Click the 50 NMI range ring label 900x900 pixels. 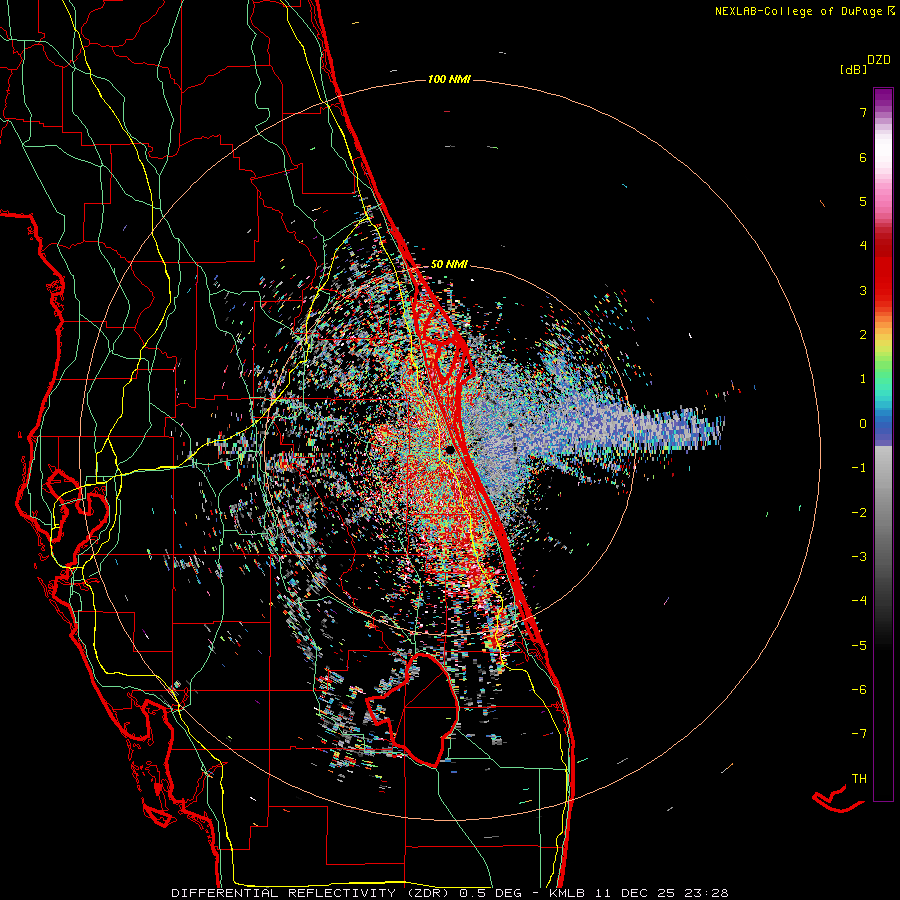(x=449, y=264)
